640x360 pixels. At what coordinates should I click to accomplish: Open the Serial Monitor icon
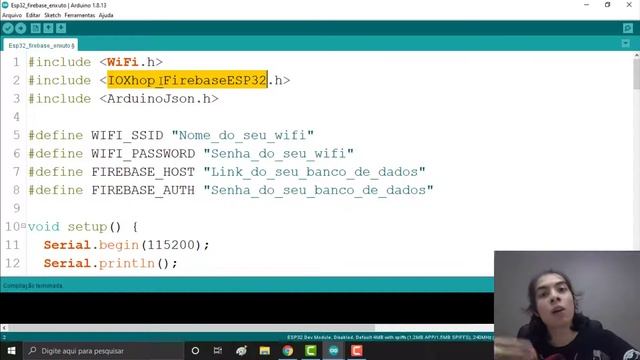point(628,28)
